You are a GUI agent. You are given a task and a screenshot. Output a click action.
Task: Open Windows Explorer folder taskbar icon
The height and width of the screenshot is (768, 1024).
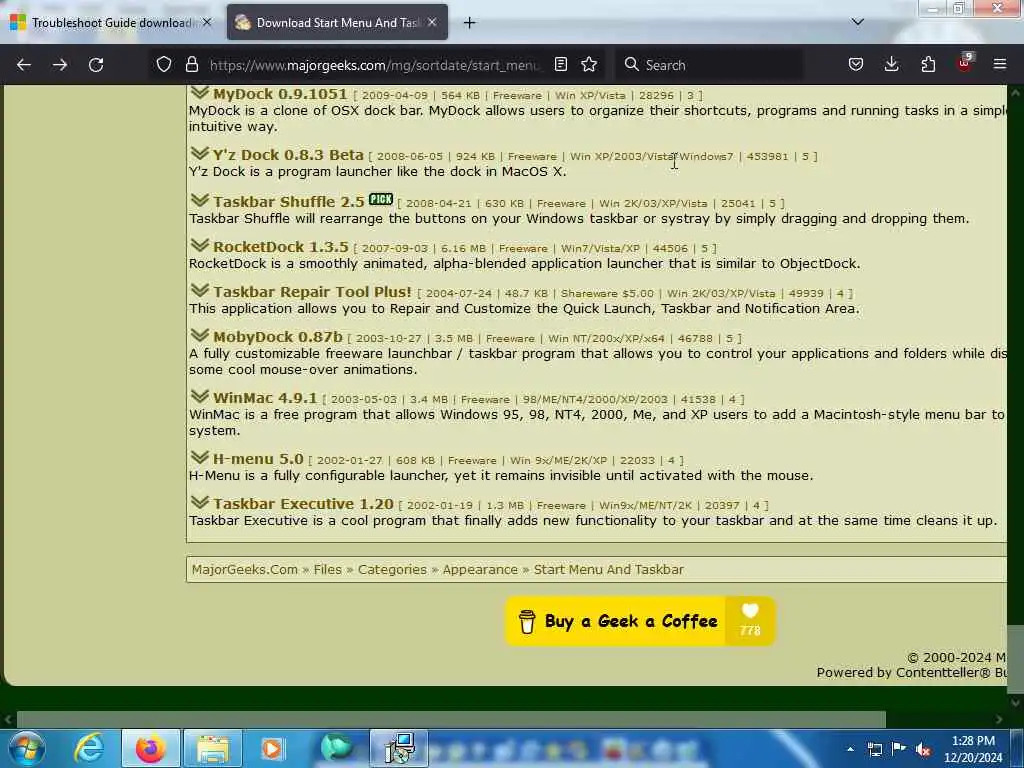coord(212,748)
